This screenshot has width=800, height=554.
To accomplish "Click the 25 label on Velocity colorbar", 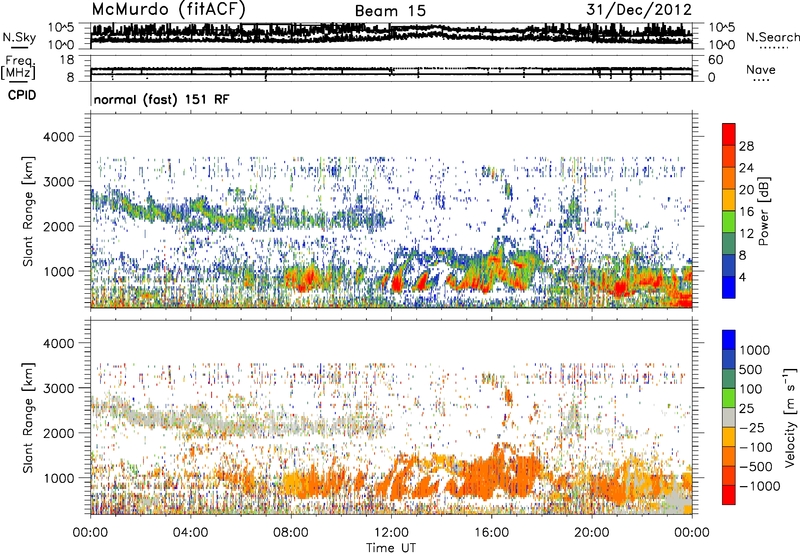I will pyautogui.click(x=746, y=409).
